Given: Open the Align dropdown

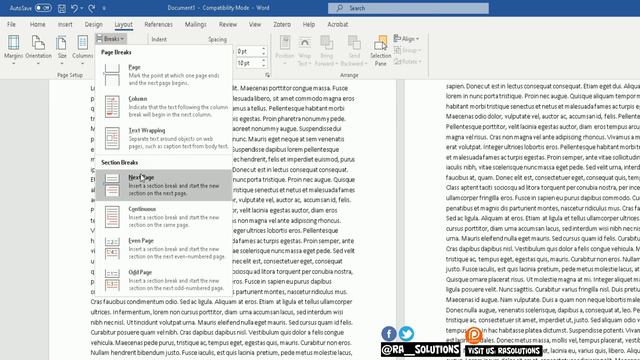Looking at the screenshot, I should pyautogui.click(x=407, y=39).
